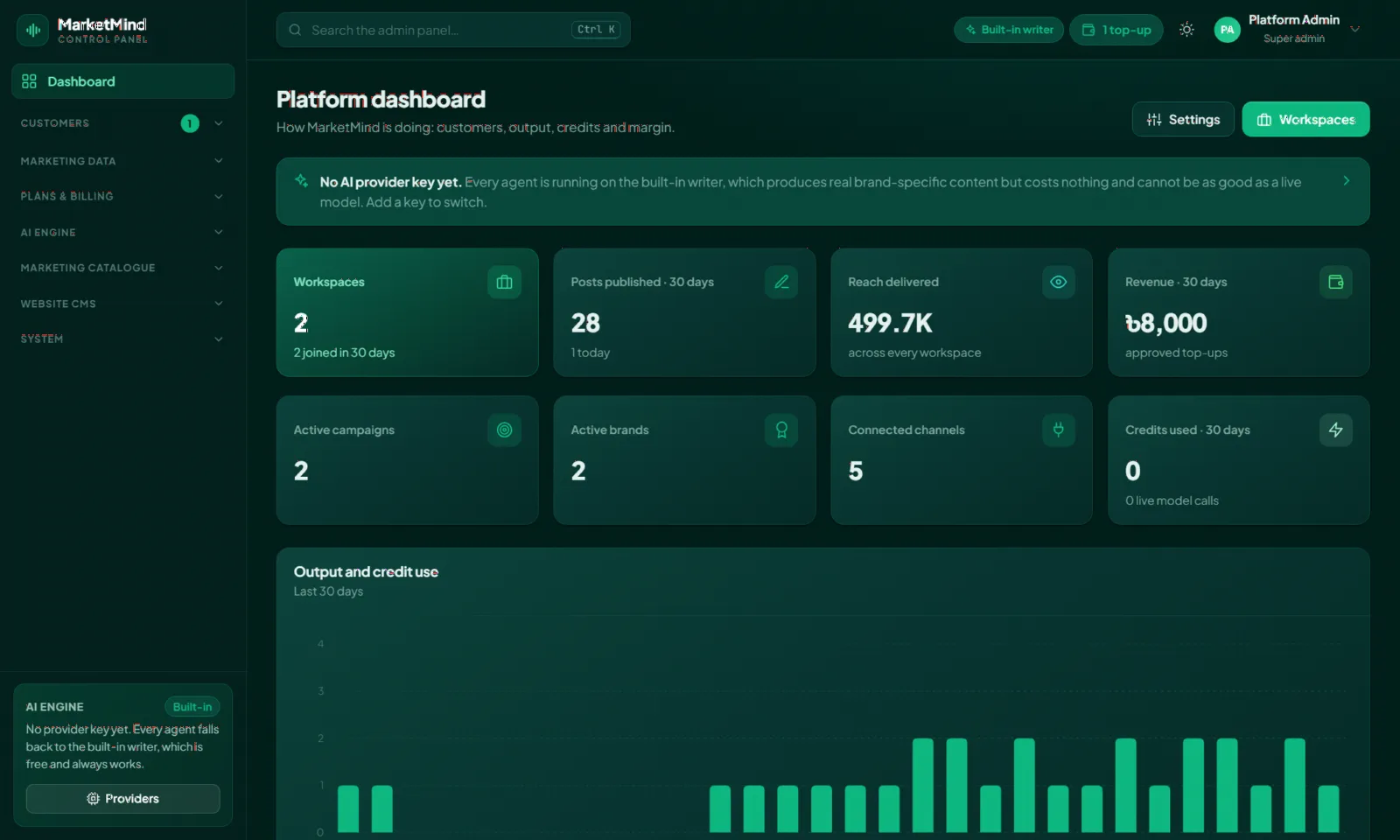Screen dimensions: 1400x840
Task: Click the Customers notification badge
Action: point(190,123)
